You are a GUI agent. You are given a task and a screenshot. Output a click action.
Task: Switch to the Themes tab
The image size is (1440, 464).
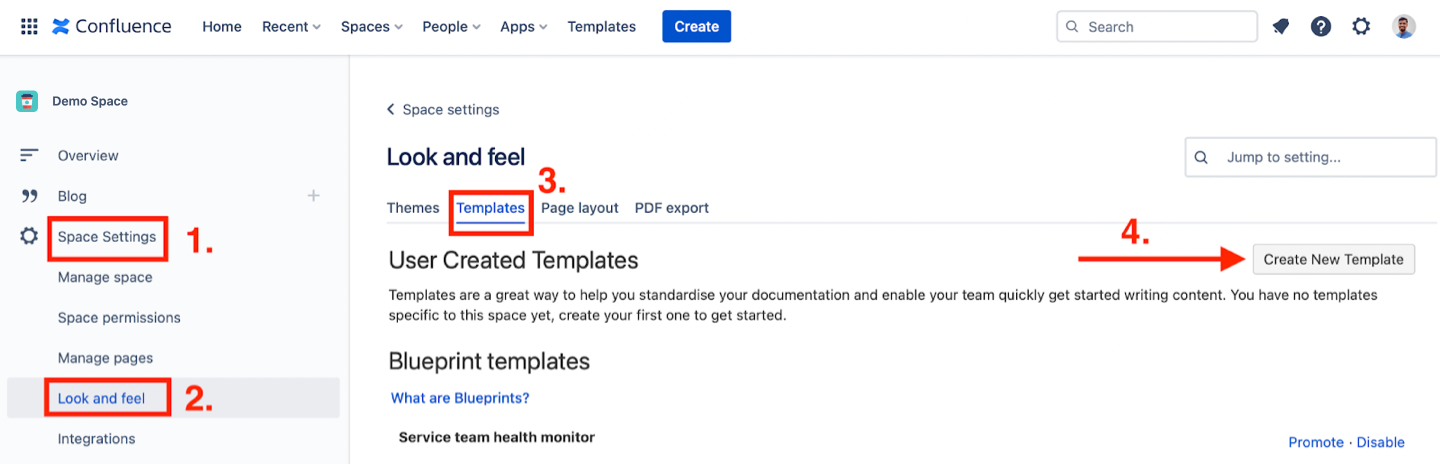click(x=413, y=208)
